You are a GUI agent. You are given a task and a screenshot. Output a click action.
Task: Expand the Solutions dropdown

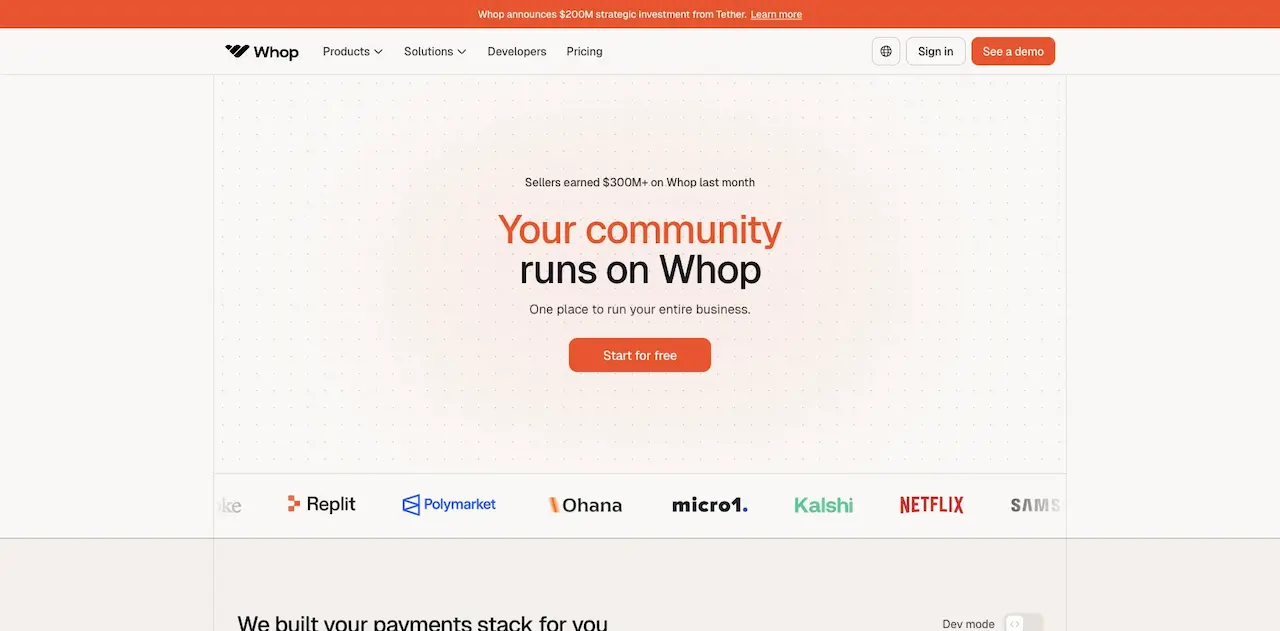click(x=435, y=51)
